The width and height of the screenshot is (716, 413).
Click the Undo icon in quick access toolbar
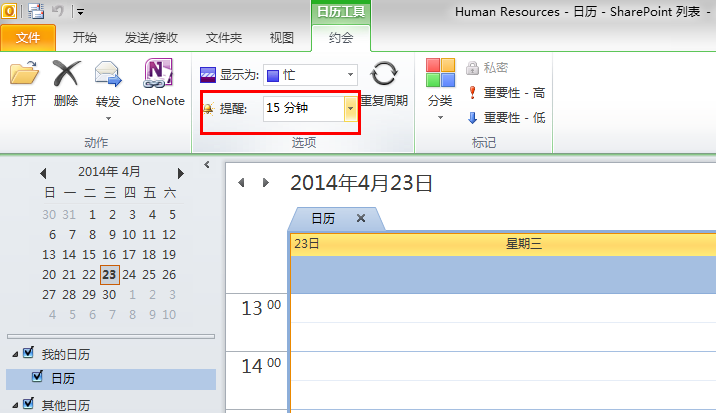click(x=58, y=11)
